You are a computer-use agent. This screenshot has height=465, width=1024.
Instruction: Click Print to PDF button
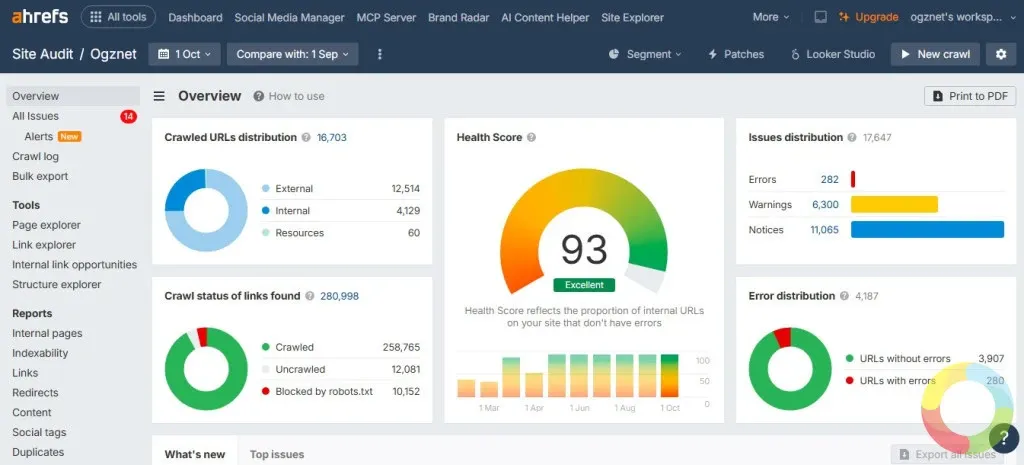(970, 96)
